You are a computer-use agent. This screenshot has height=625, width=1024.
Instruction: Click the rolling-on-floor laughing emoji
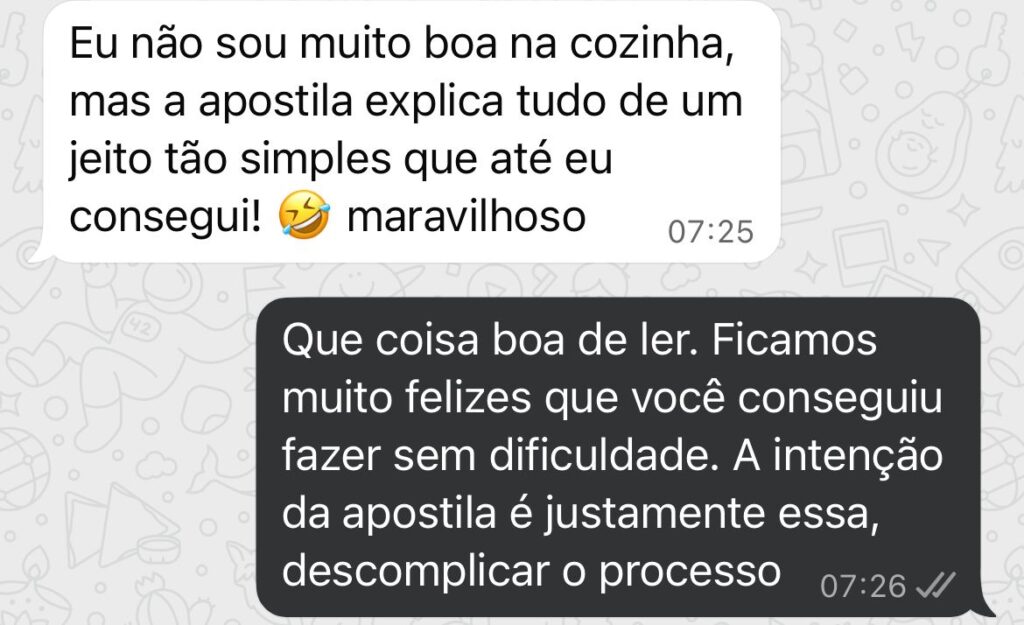304,215
